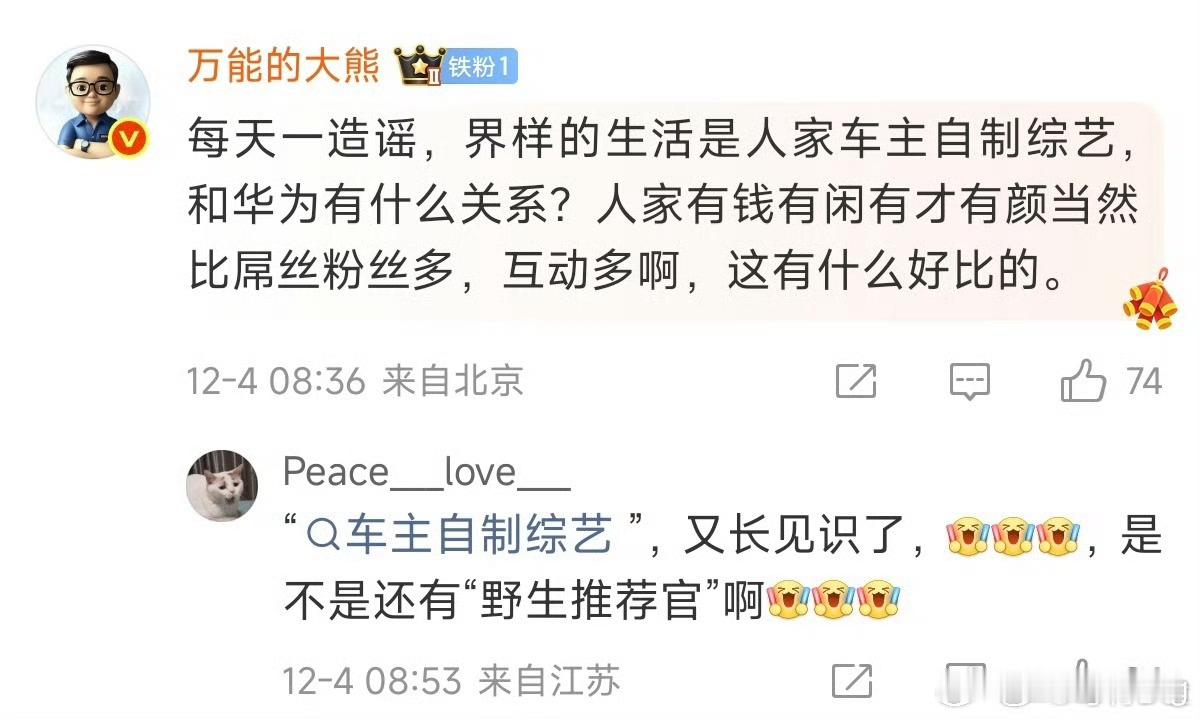
Task: Tap the first laughing-crying emoji after 又长见识了
Action: pyautogui.click(x=964, y=539)
